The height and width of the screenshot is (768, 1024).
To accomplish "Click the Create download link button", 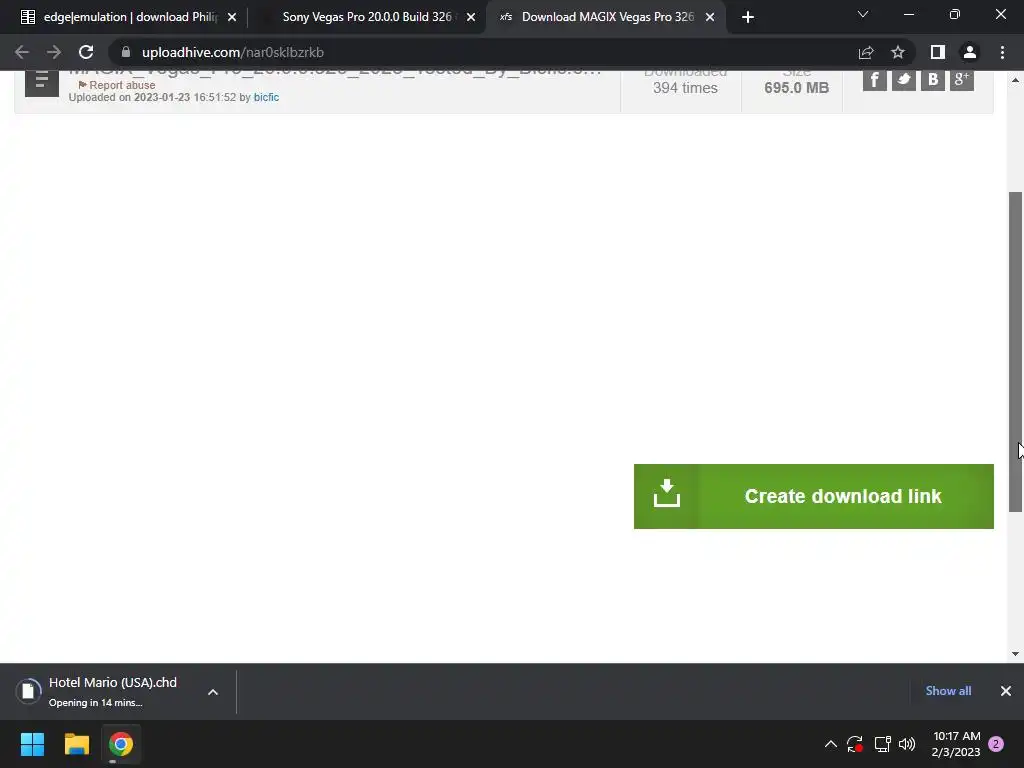I will click(813, 496).
